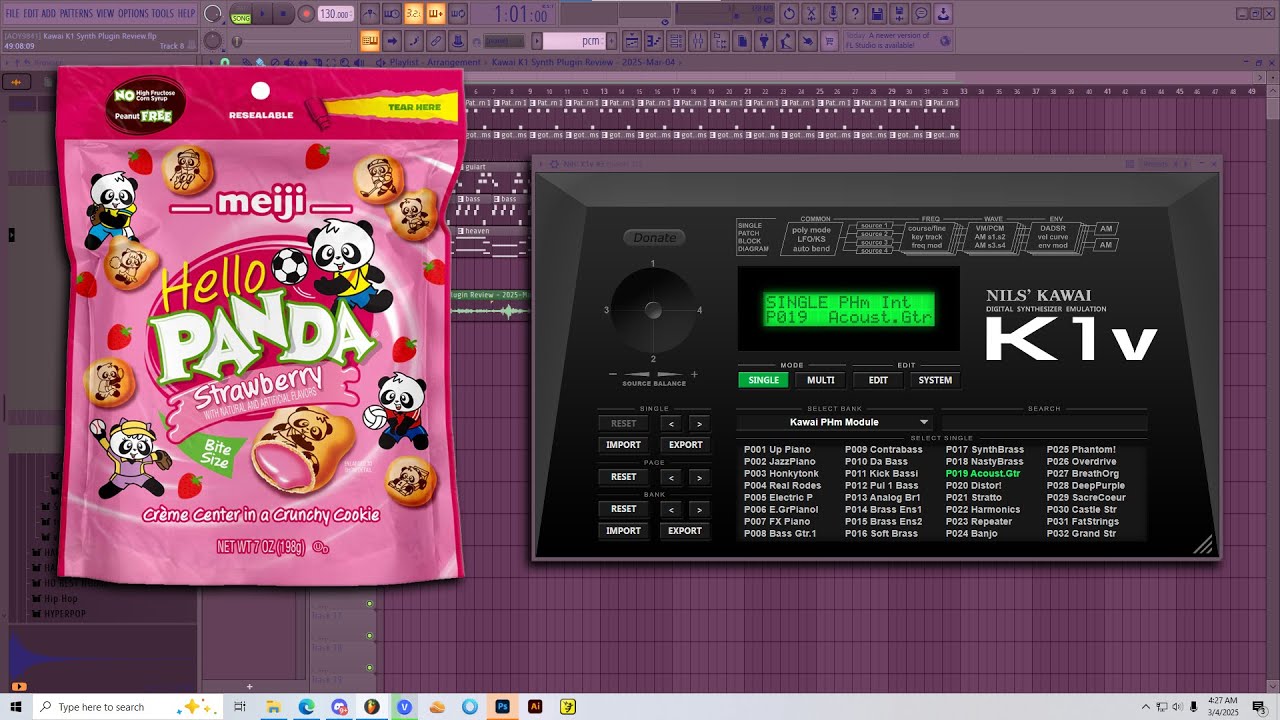Click the source balance joystick center
The width and height of the screenshot is (1280, 720).
point(653,311)
